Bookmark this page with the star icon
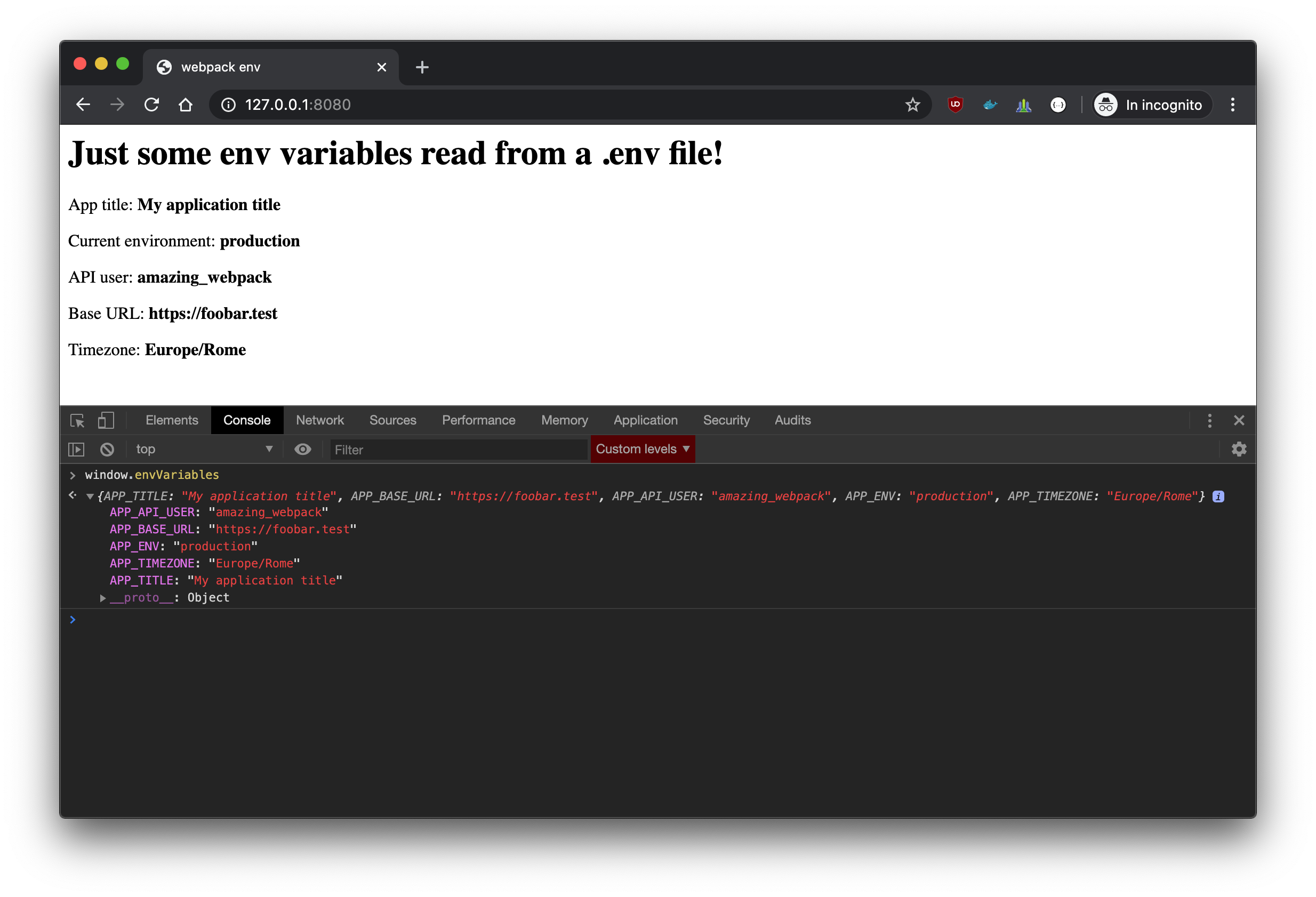 (x=912, y=105)
